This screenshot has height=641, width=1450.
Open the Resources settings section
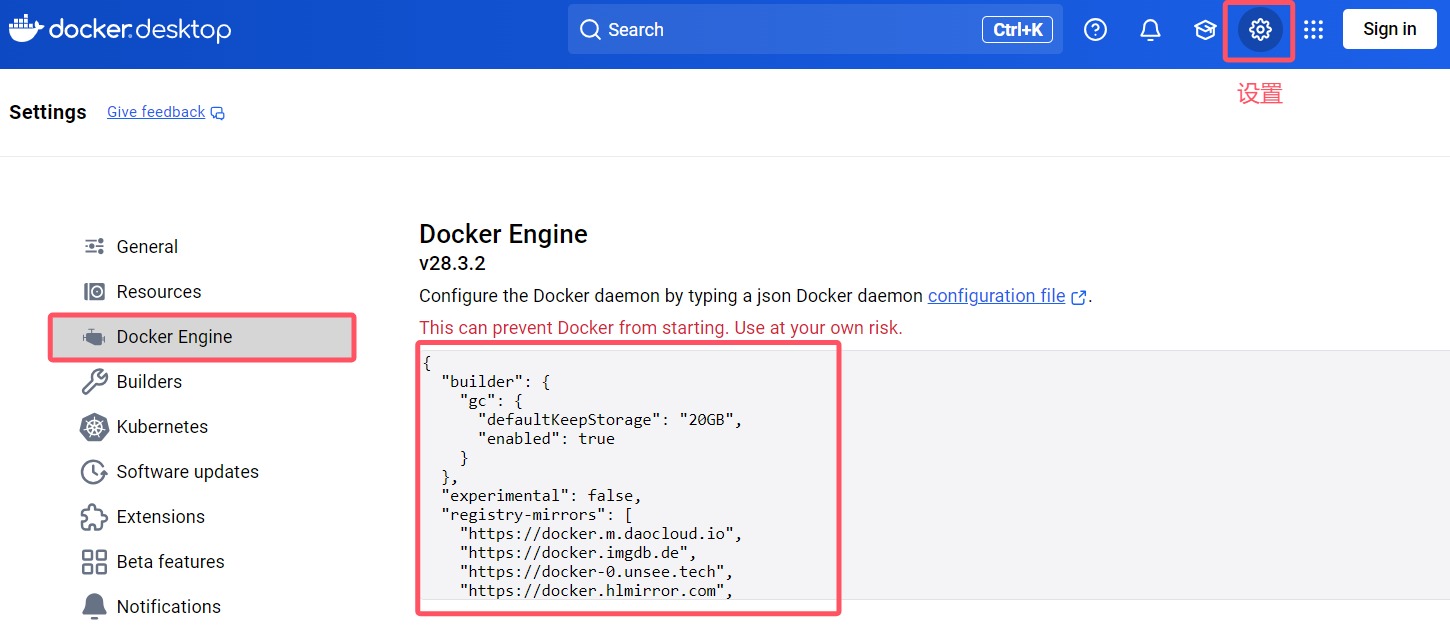(158, 292)
